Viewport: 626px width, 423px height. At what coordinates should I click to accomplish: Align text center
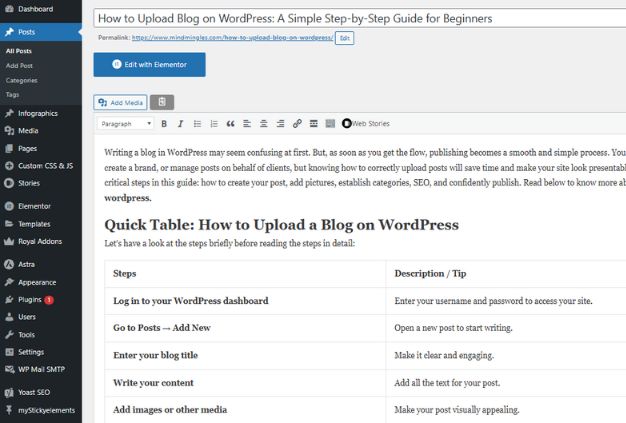point(264,124)
